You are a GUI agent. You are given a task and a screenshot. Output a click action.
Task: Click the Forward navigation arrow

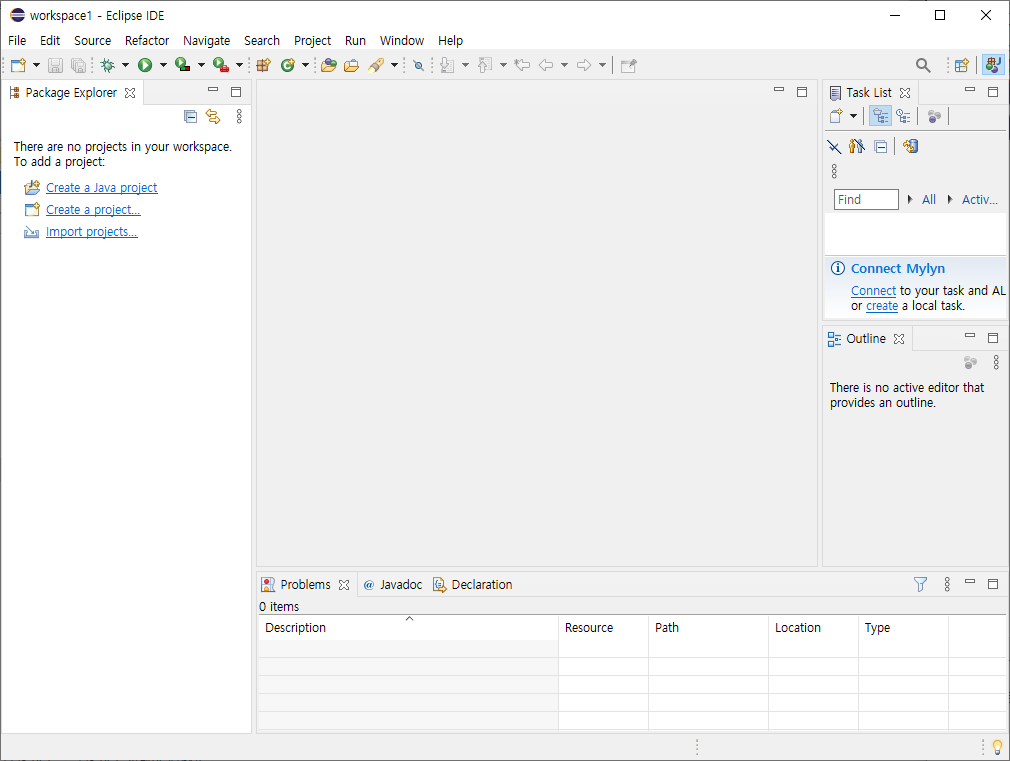pyautogui.click(x=584, y=65)
